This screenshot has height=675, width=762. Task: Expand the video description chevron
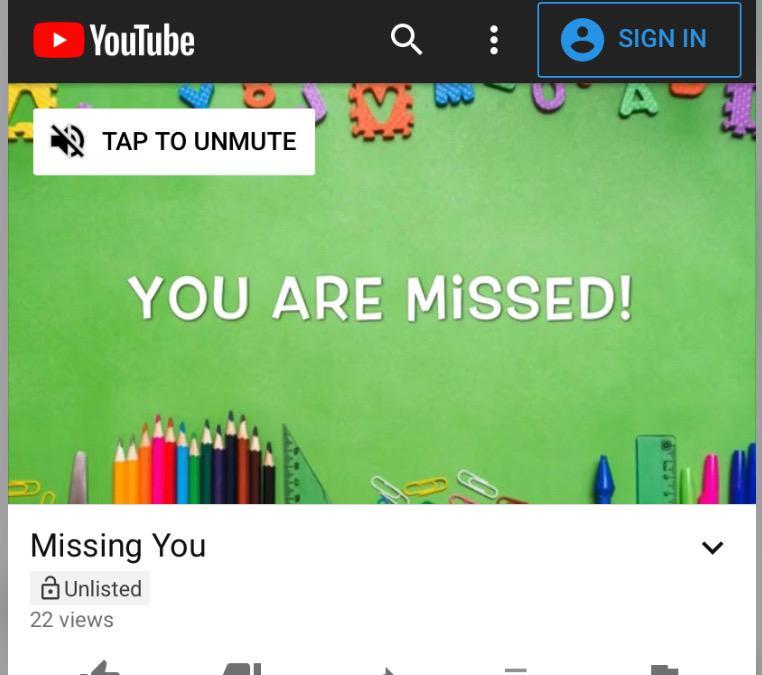[x=712, y=548]
